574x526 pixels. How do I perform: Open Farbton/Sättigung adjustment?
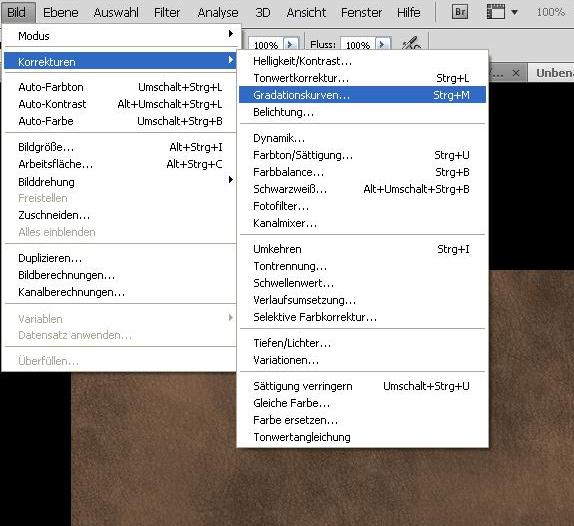[362, 155]
